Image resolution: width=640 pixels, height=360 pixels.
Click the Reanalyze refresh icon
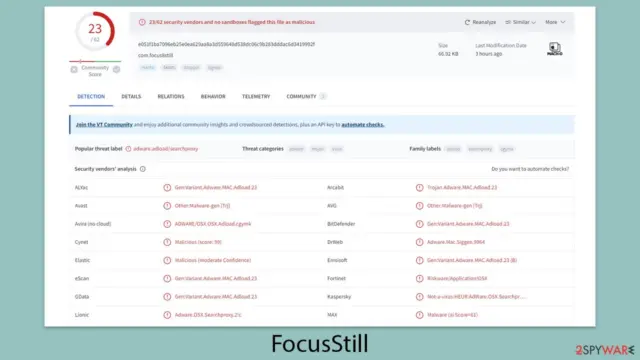tap(467, 22)
